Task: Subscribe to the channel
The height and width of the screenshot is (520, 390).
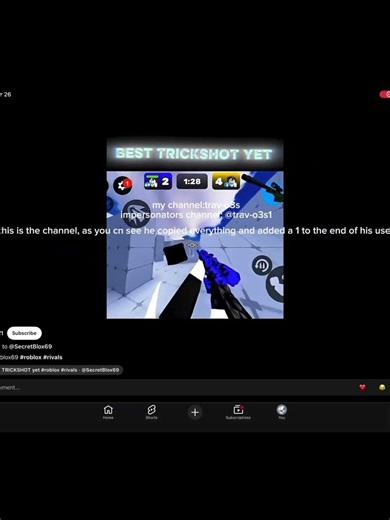Action: [24, 333]
